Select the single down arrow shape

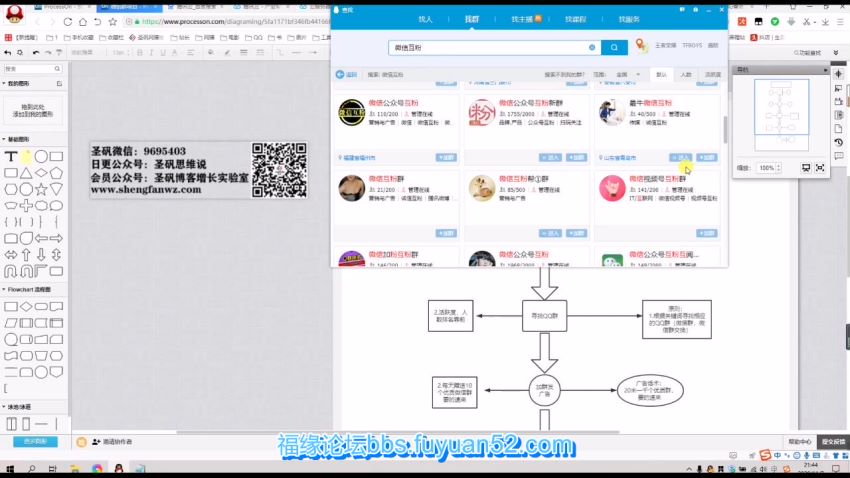41,255
